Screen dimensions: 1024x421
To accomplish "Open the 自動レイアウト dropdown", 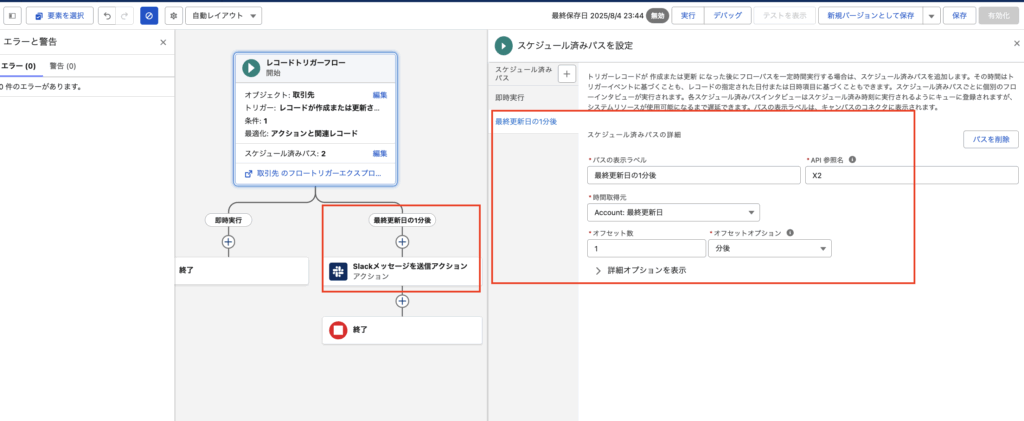I will click(x=223, y=16).
